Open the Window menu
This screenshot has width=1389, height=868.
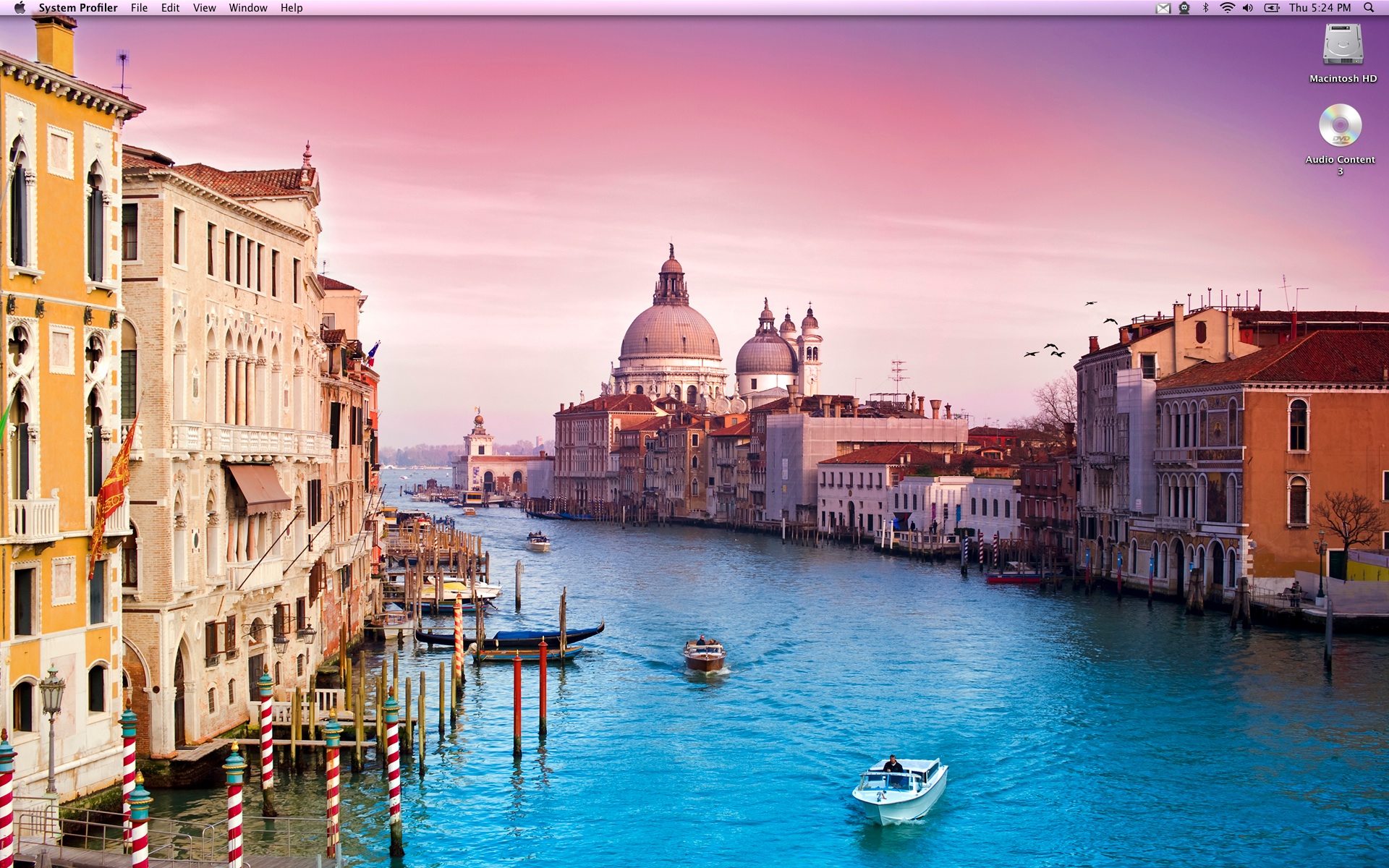pos(247,8)
